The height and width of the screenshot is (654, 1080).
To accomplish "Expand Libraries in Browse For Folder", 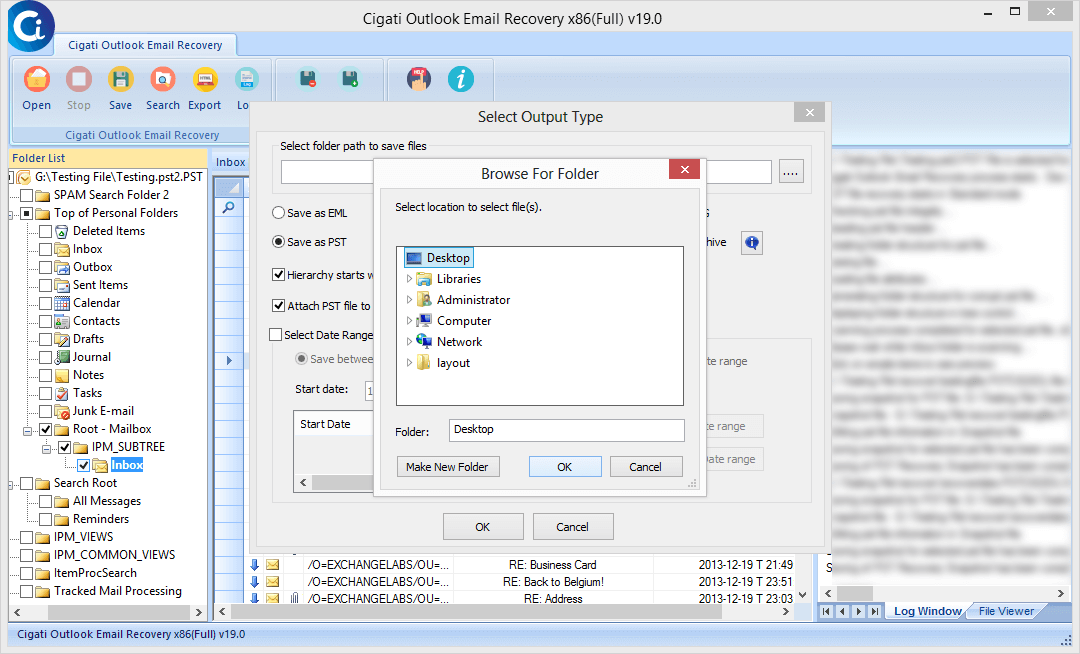I will pyautogui.click(x=409, y=279).
